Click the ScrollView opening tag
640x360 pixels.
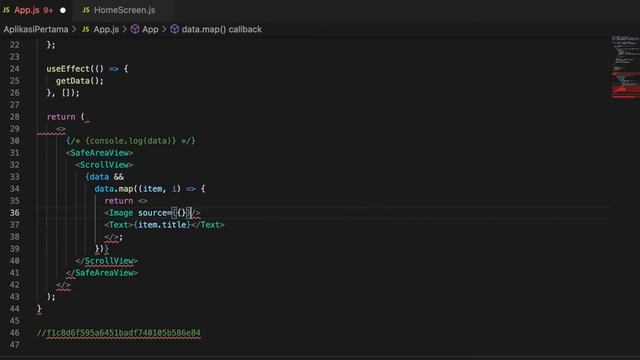pos(104,165)
